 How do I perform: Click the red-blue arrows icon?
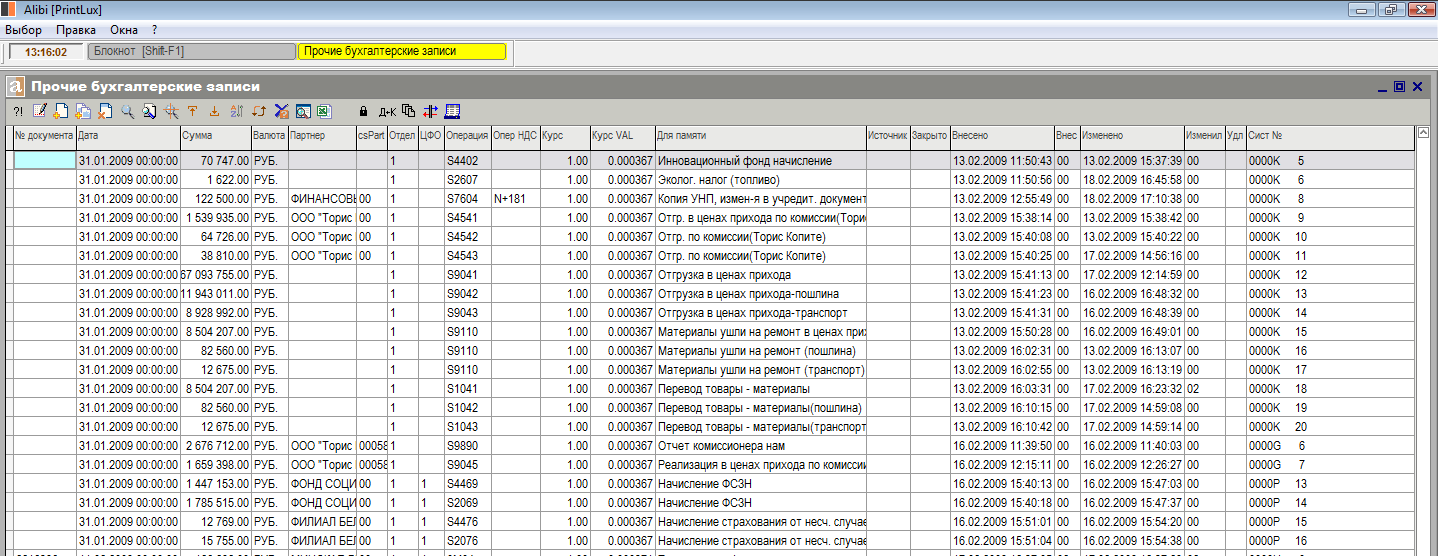430,111
